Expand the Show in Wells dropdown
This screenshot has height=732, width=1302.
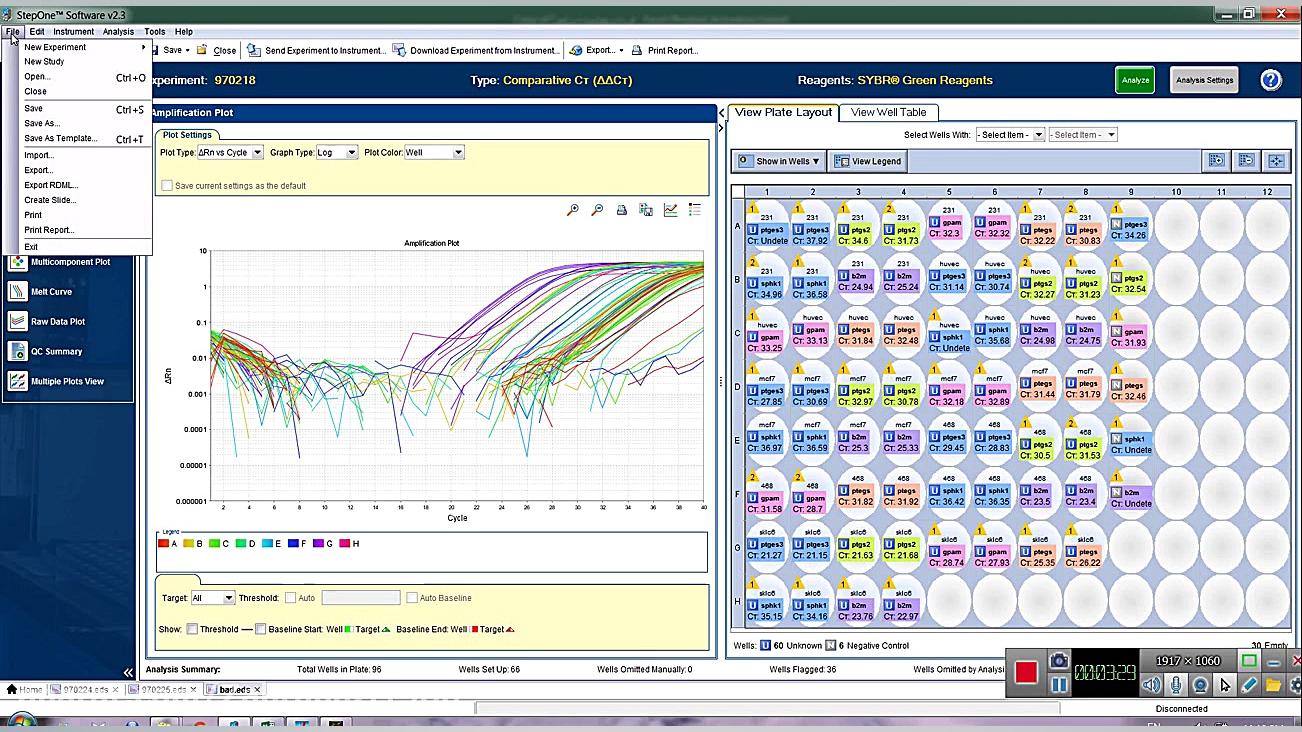click(x=779, y=161)
